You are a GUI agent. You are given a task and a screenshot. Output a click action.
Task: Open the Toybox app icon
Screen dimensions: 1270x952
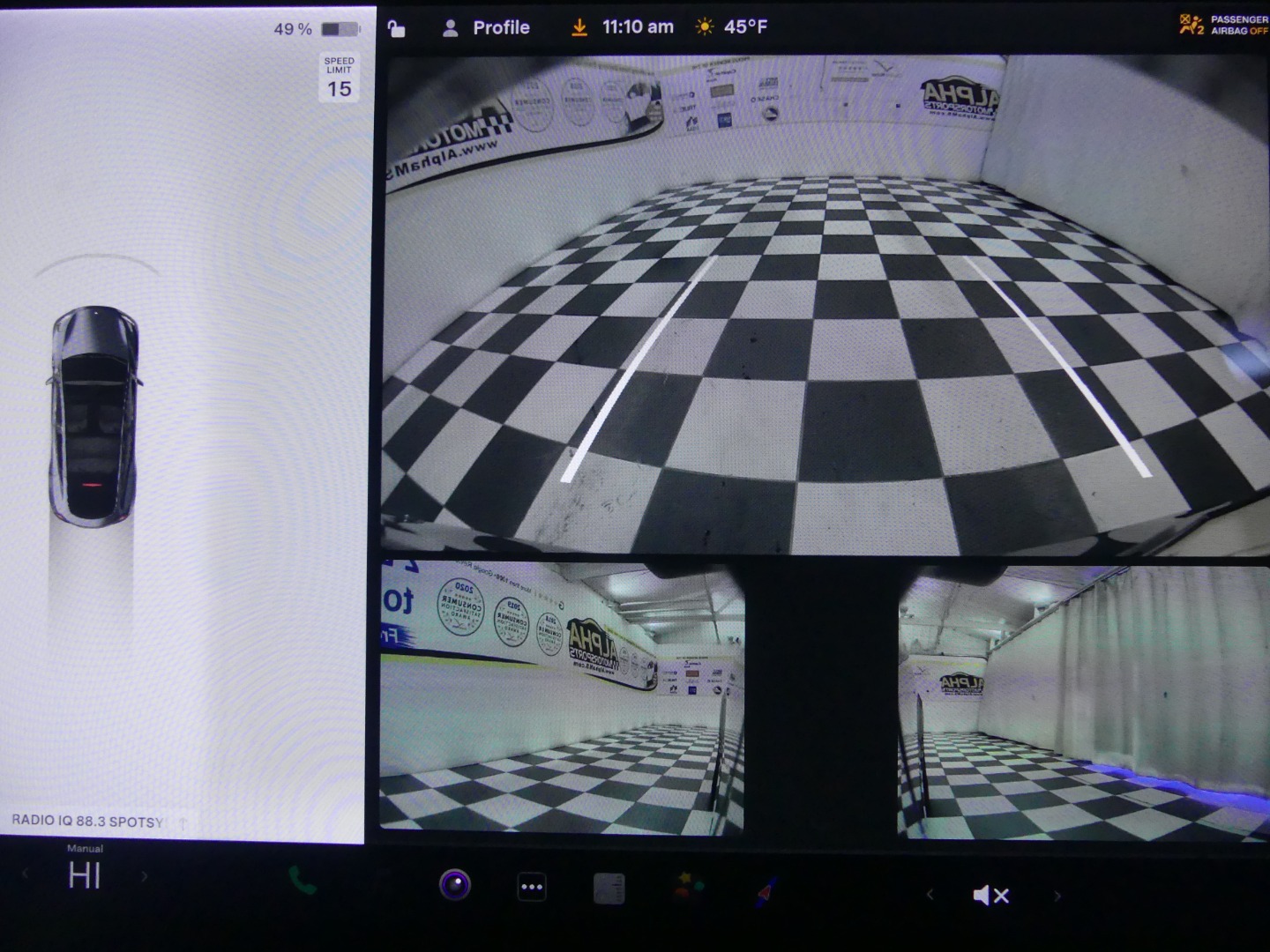click(689, 886)
